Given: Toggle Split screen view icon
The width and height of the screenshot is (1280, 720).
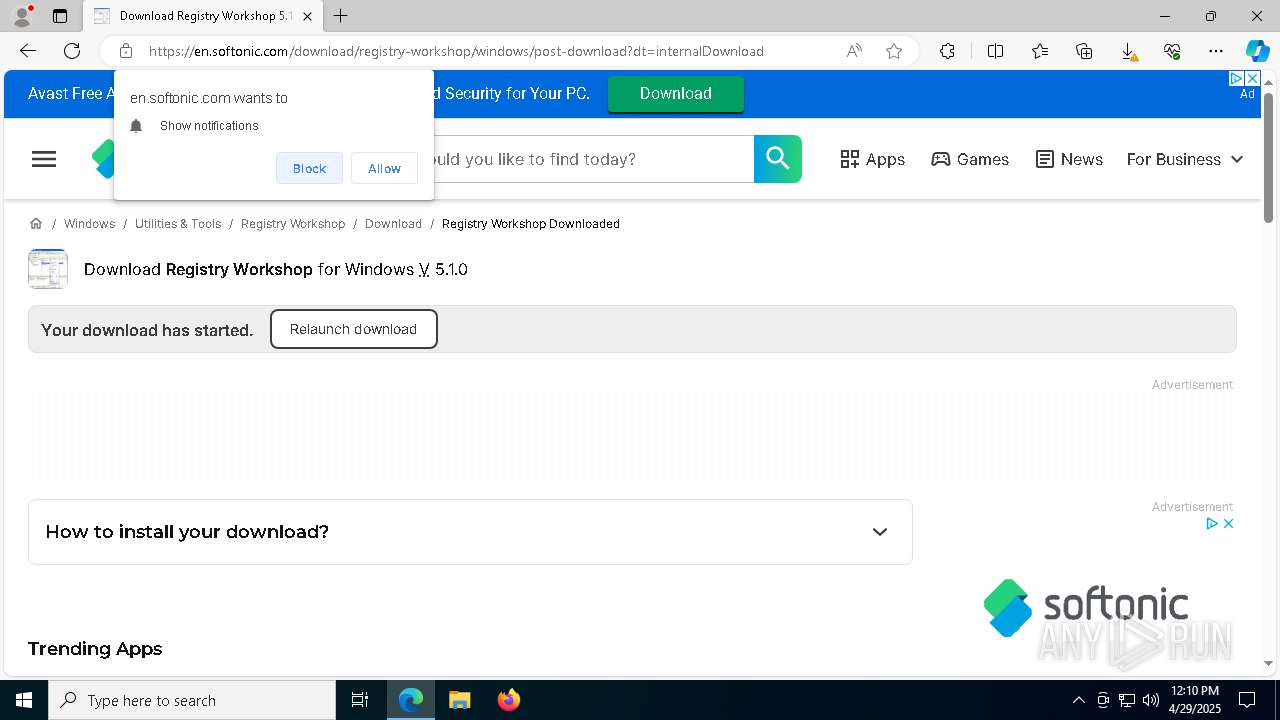Looking at the screenshot, I should [x=995, y=51].
